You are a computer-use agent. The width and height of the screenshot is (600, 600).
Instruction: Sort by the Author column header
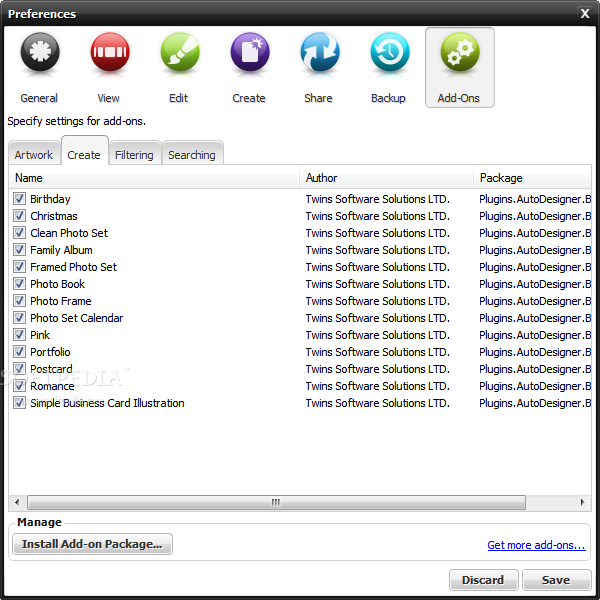[x=386, y=178]
